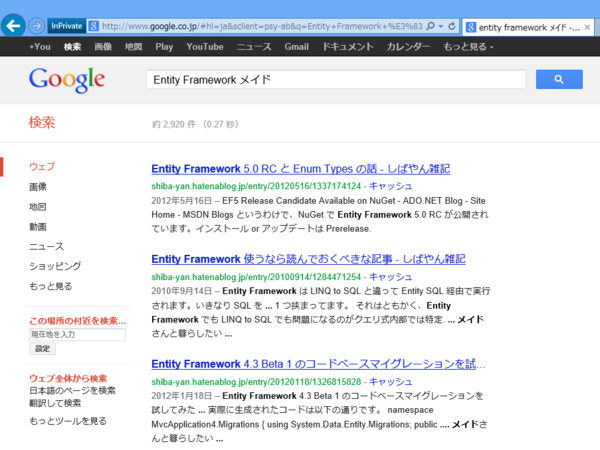Open 画像 in the black top bar
This screenshot has width=600, height=450.
point(103,47)
